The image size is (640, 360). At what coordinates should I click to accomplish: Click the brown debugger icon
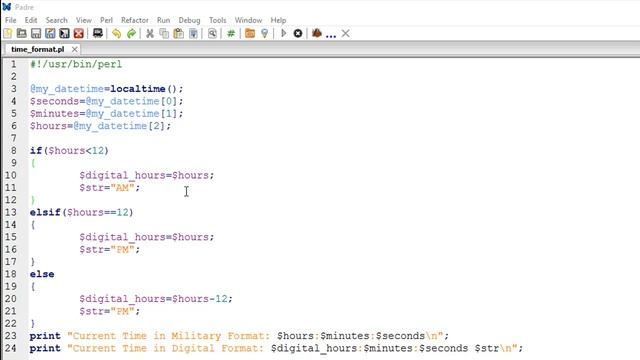317,33
